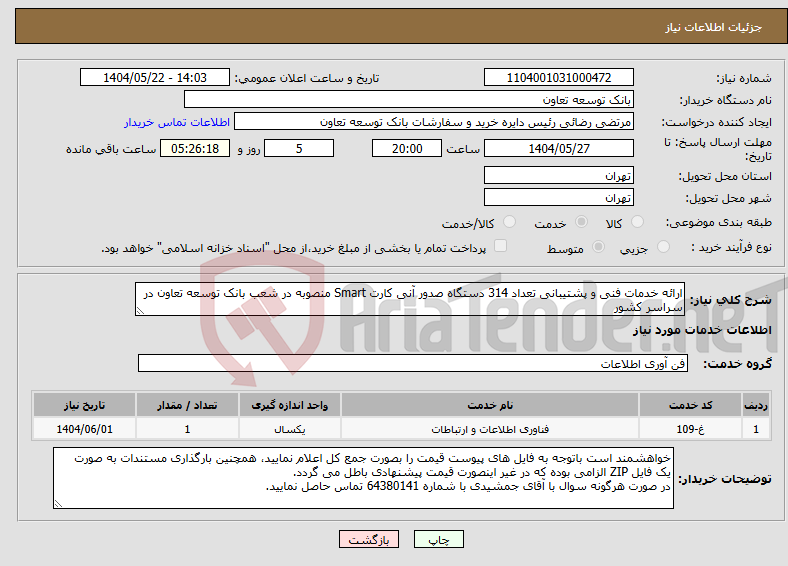
Task: Click the deadline time field 20:00
Action: (x=407, y=148)
